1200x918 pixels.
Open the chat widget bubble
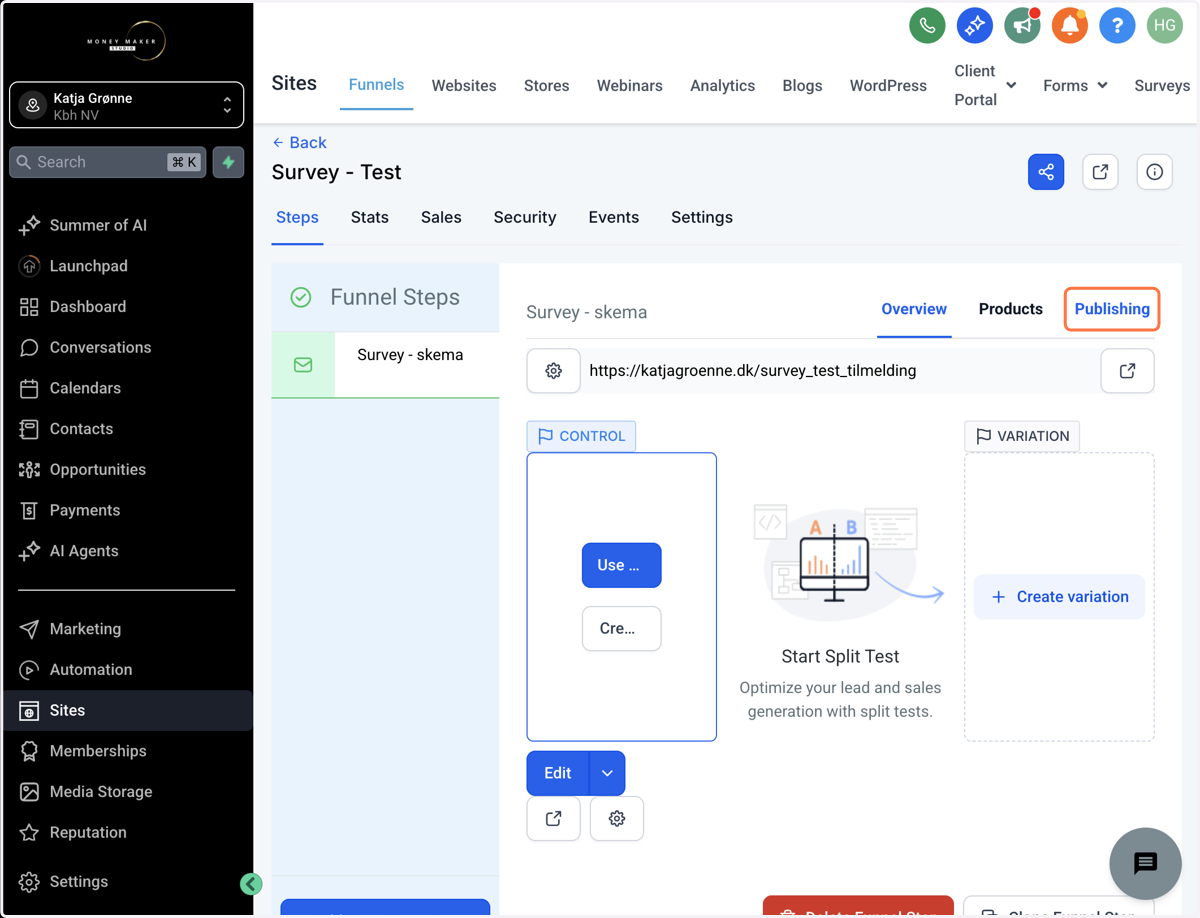[1145, 863]
